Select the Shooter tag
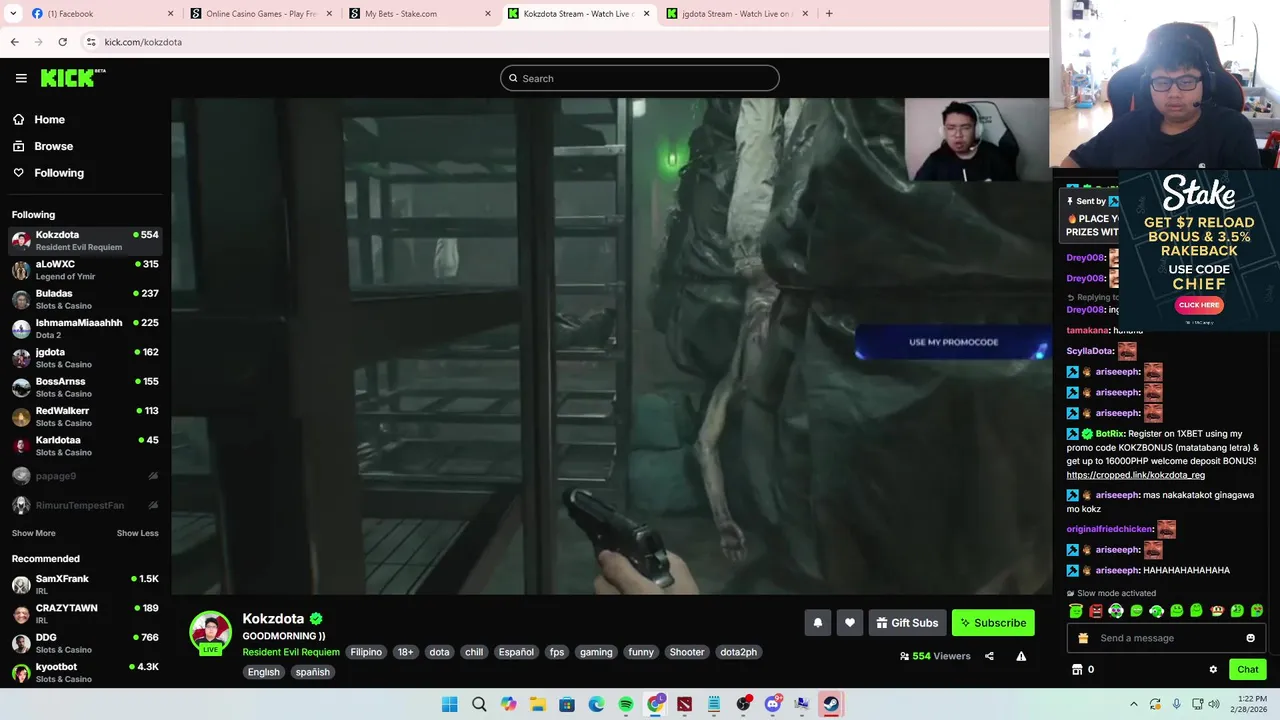Image resolution: width=1280 pixels, height=720 pixels. (x=687, y=652)
